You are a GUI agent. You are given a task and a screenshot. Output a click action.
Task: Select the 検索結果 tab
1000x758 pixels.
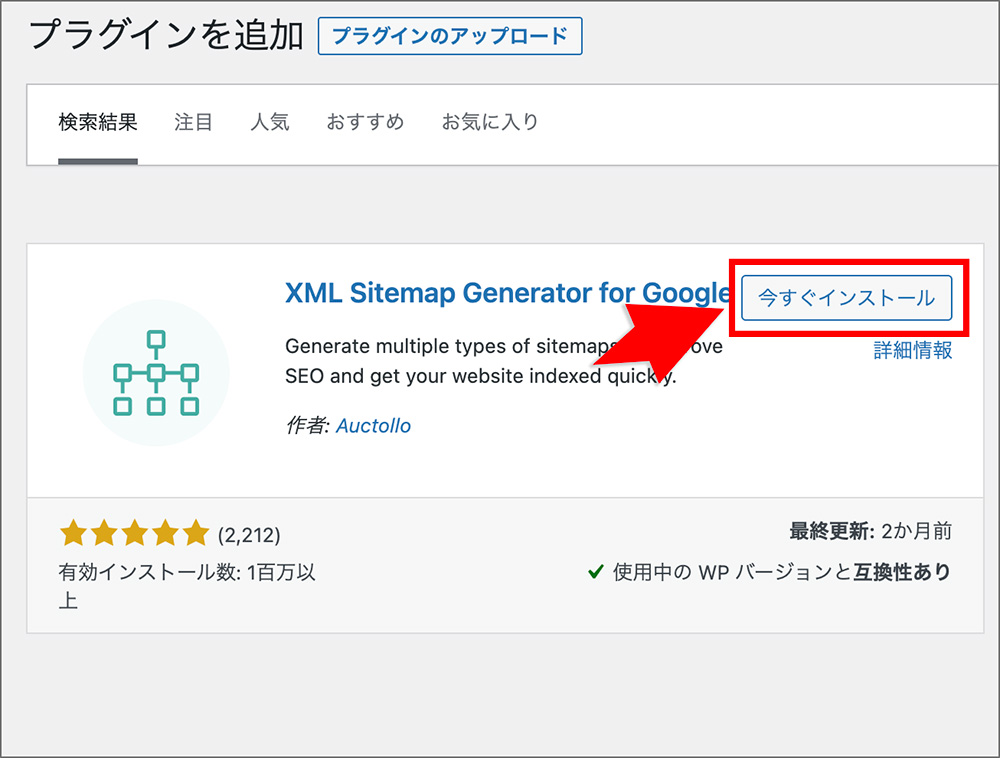[x=98, y=122]
